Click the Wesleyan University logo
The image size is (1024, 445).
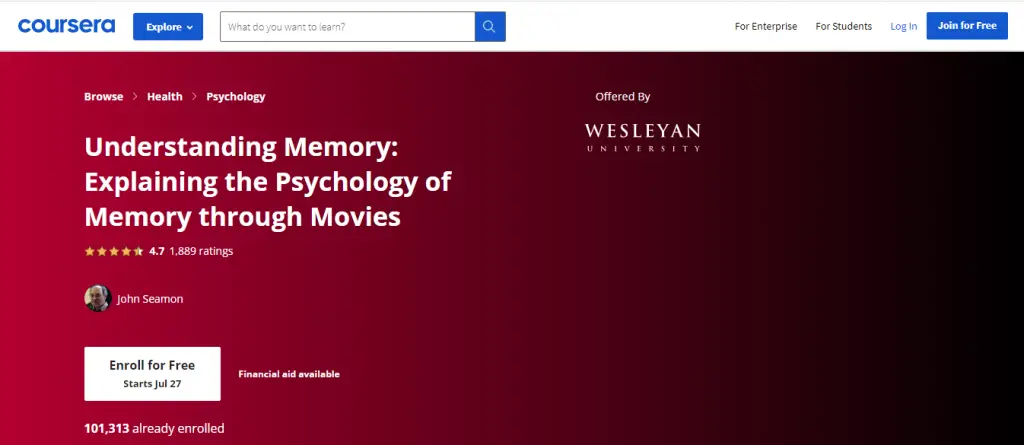[x=642, y=137]
